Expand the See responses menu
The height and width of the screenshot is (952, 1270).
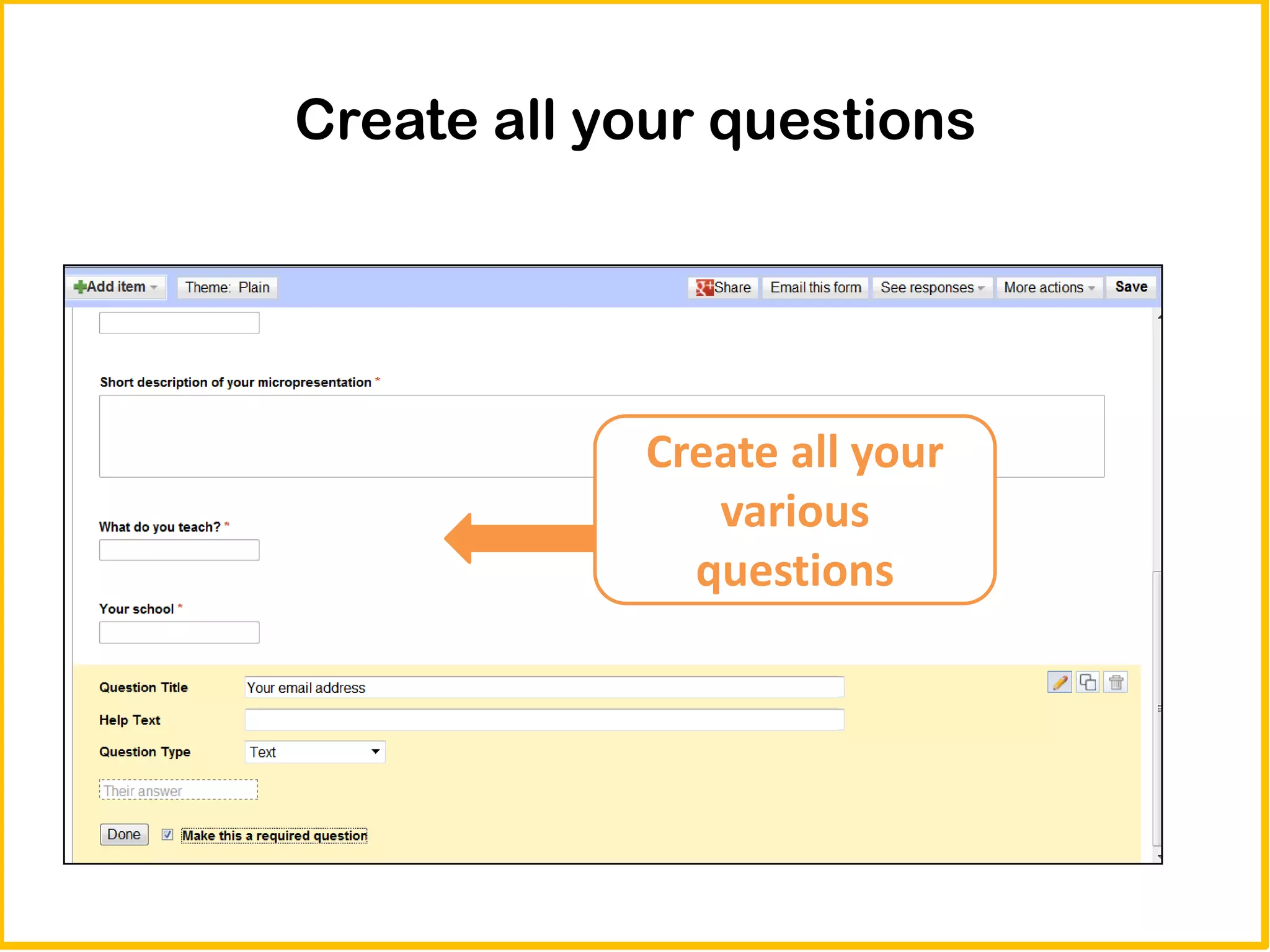click(931, 288)
